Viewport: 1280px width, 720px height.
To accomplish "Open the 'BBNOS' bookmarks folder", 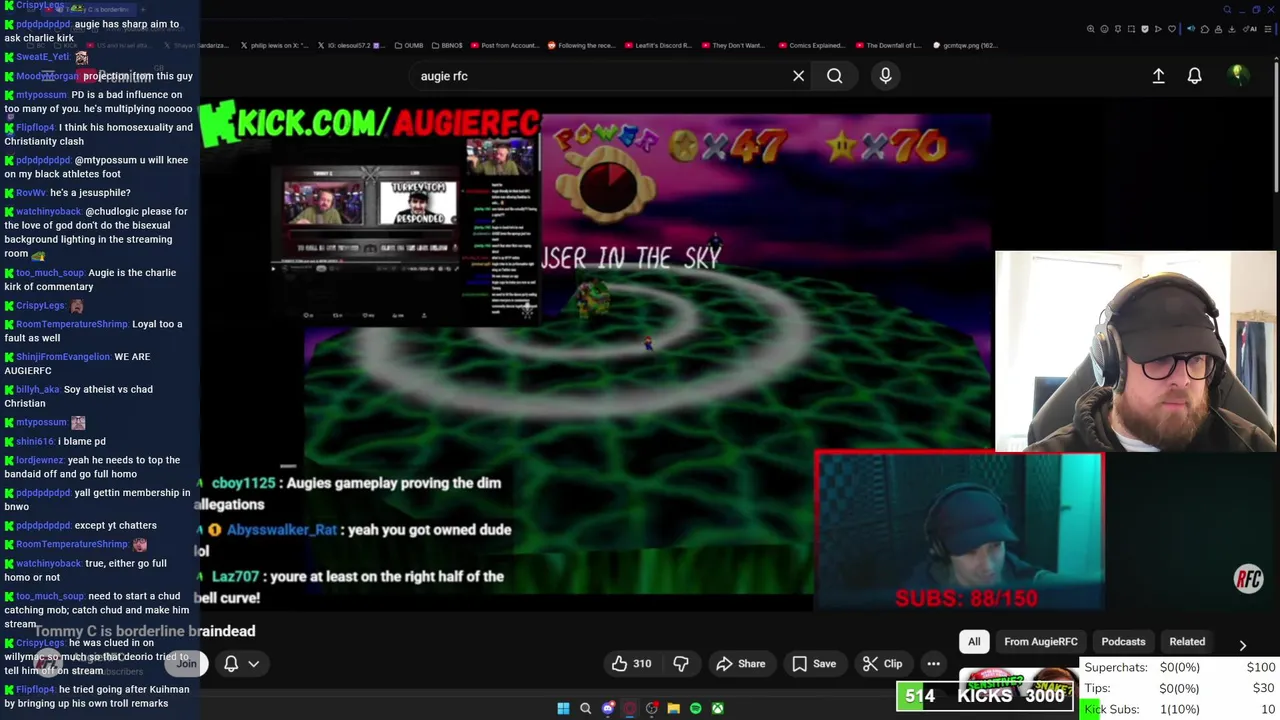I will [x=447, y=45].
